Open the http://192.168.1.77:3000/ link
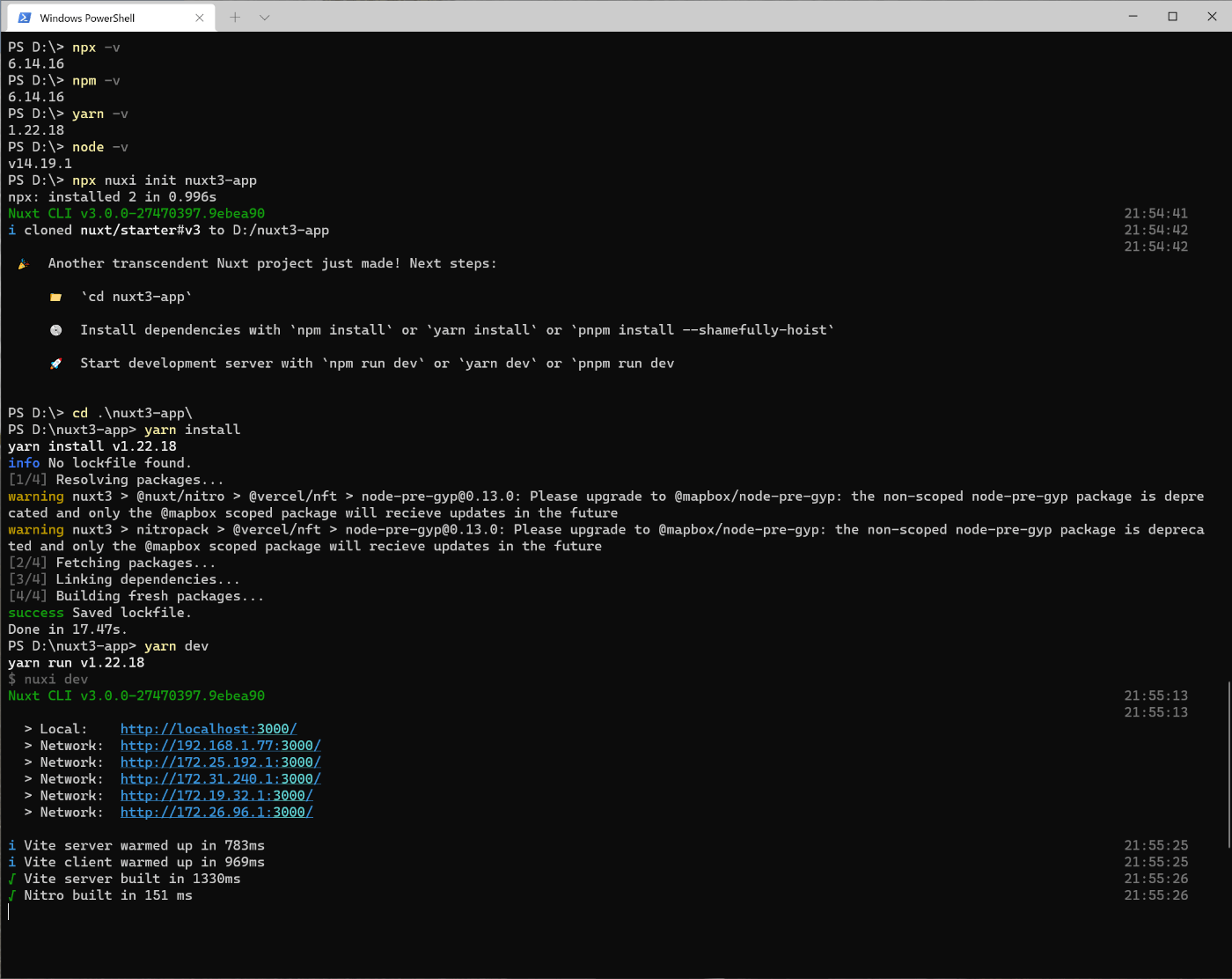 pyautogui.click(x=221, y=746)
